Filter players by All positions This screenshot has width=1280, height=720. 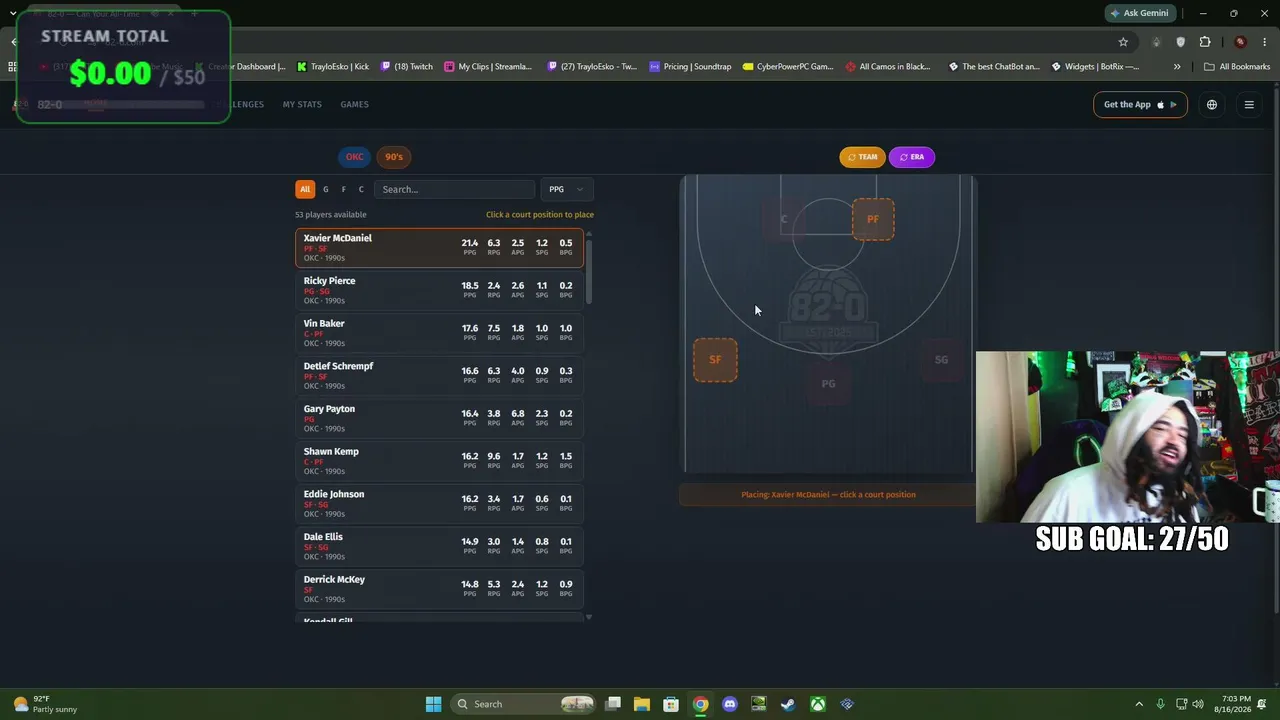pyautogui.click(x=305, y=189)
